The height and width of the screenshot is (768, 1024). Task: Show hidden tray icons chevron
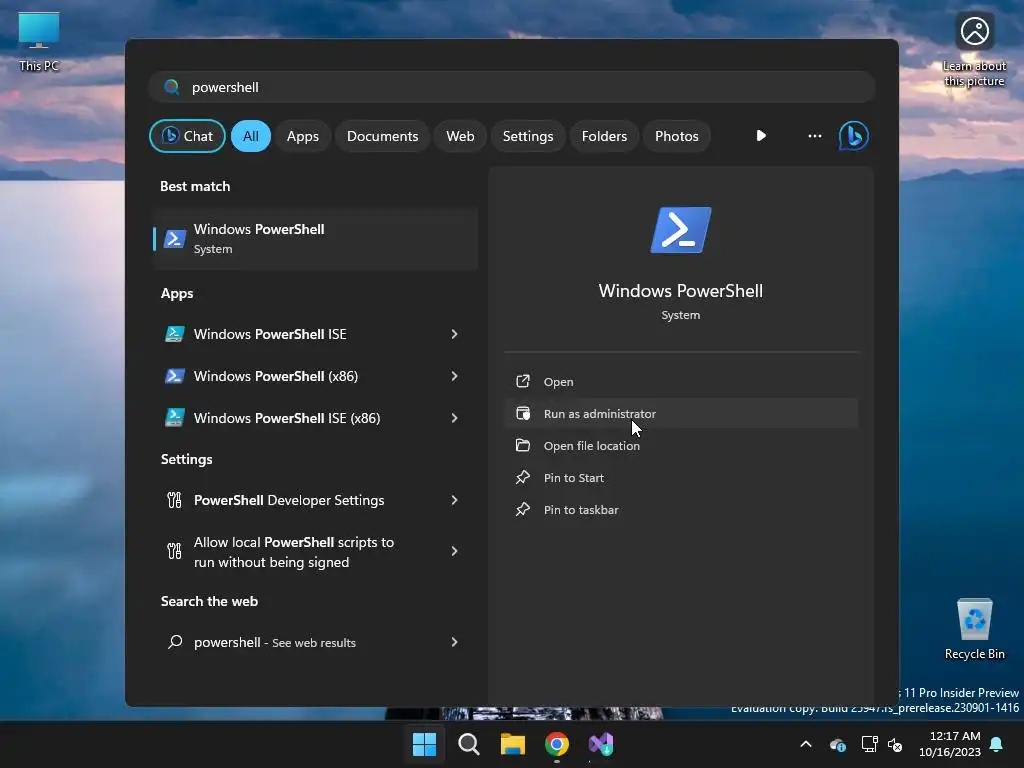(x=806, y=744)
